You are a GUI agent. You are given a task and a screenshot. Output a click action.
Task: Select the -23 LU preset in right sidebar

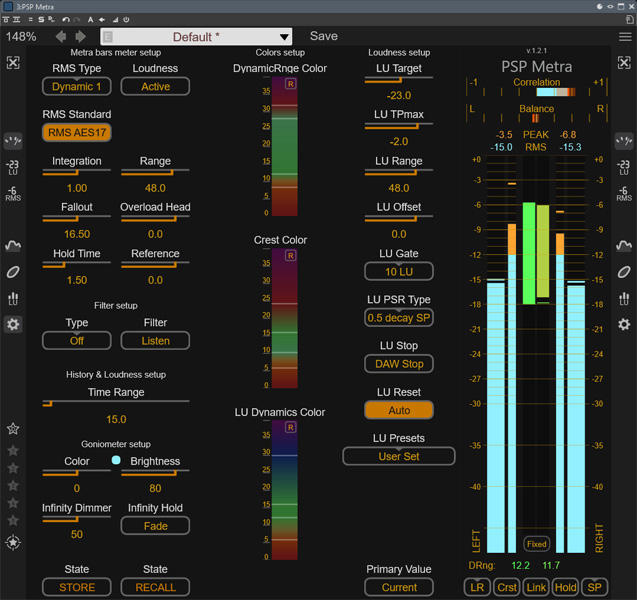tap(624, 168)
